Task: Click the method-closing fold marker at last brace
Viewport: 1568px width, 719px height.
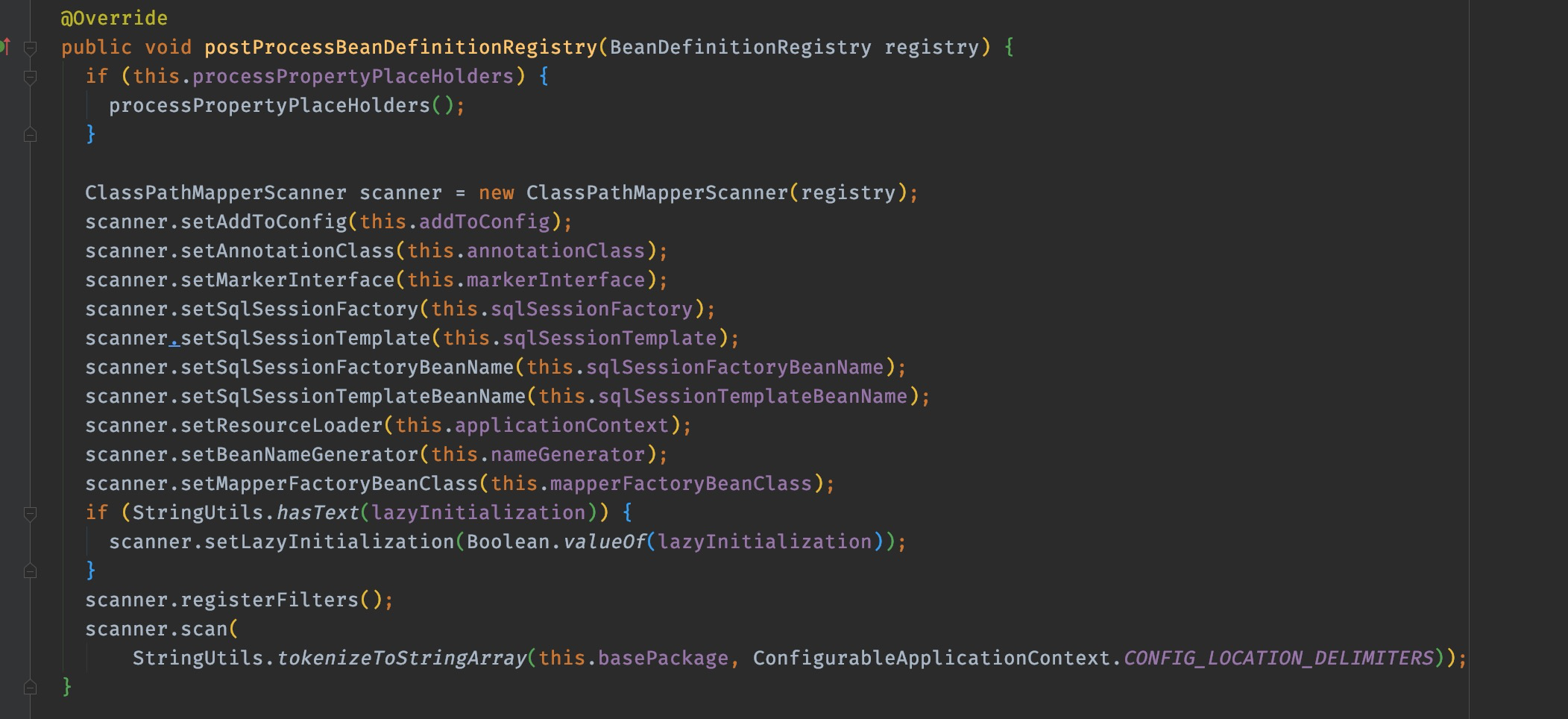Action: [31, 688]
